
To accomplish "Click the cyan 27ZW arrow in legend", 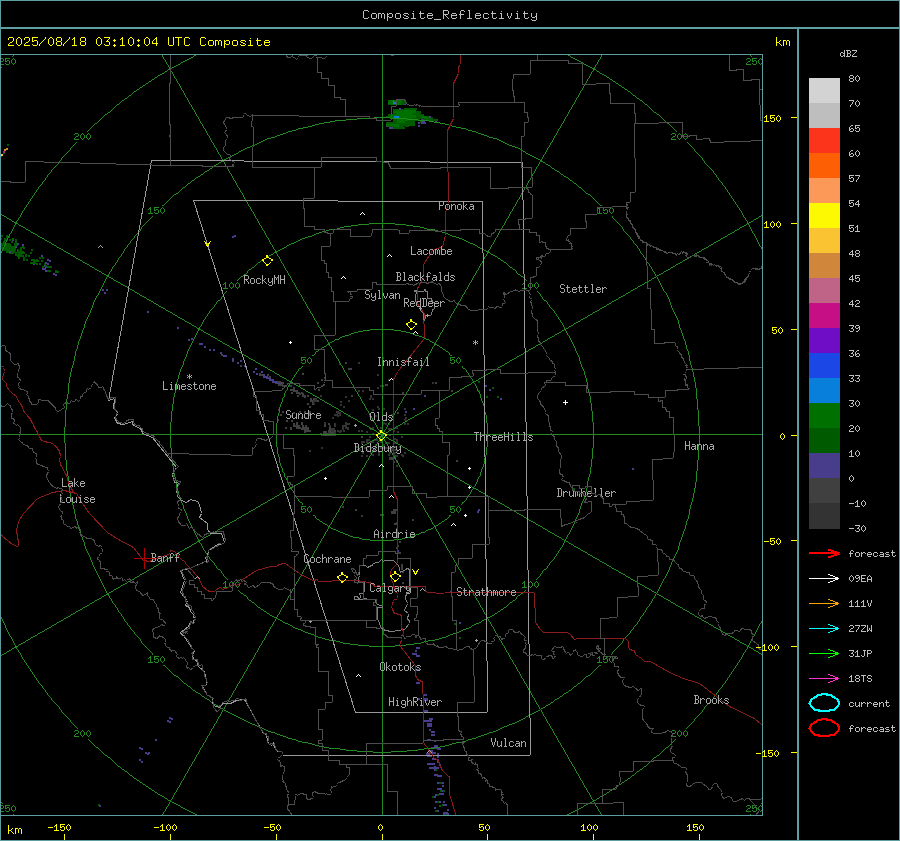I will [824, 629].
